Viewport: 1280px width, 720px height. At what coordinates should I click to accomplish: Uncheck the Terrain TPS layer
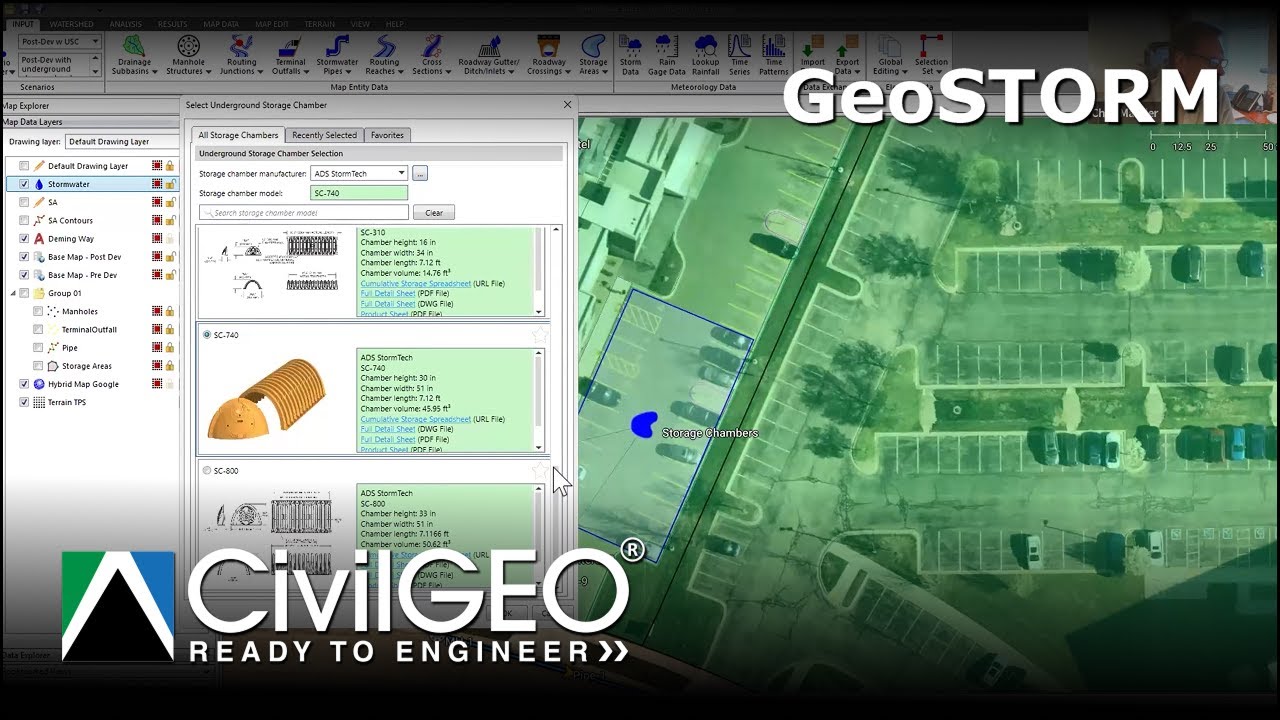point(24,402)
